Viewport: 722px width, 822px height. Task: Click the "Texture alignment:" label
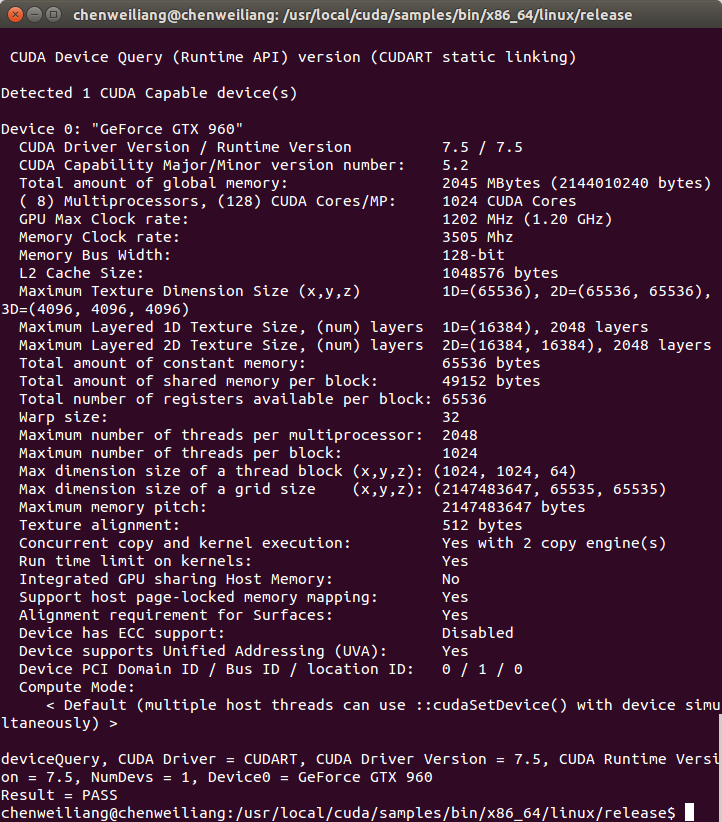point(99,525)
